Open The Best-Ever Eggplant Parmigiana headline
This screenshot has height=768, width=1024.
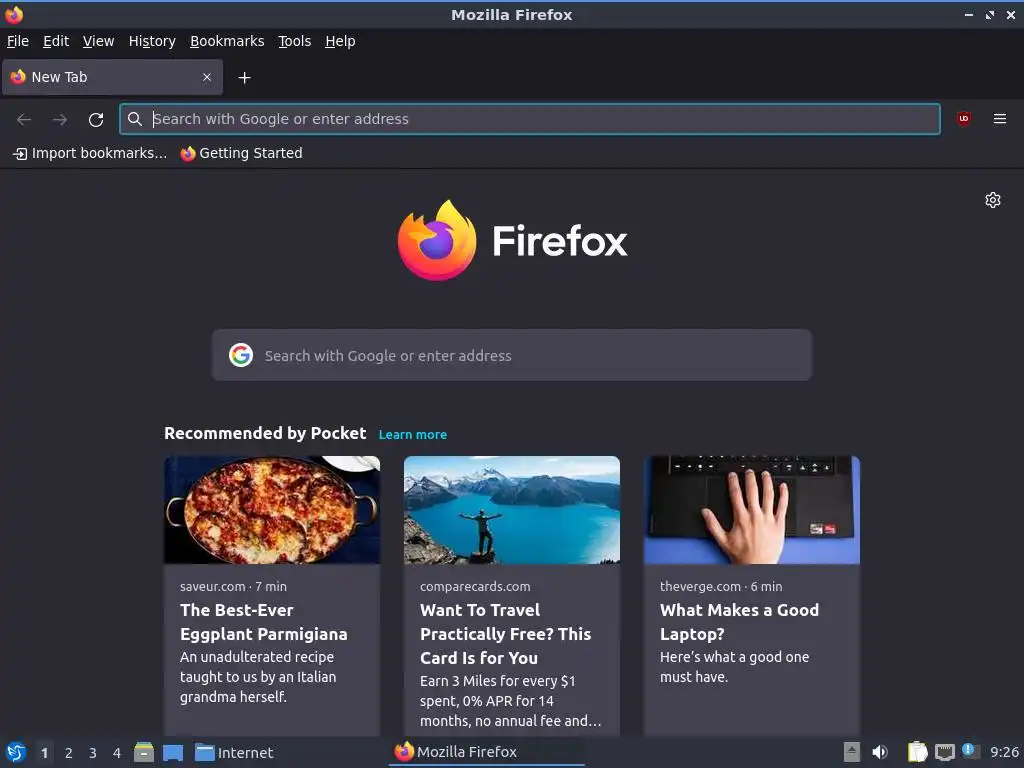(264, 622)
